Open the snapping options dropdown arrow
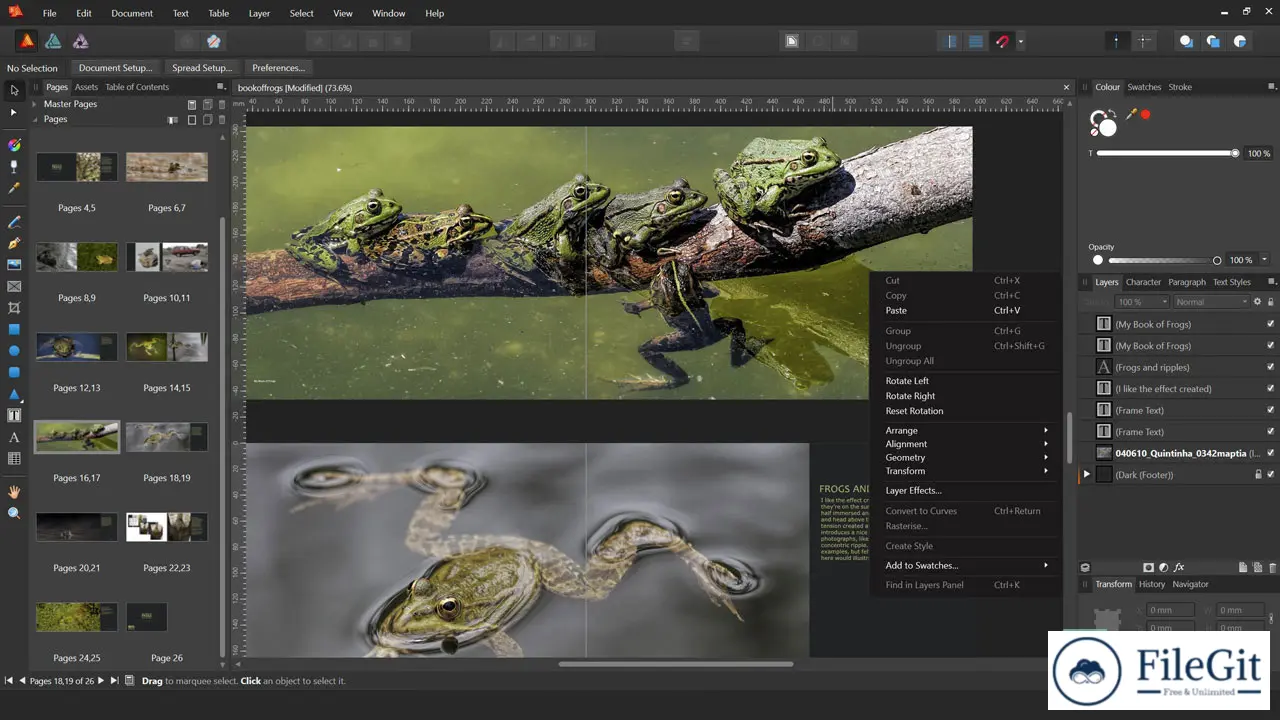This screenshot has height=720, width=1280. 1020,42
